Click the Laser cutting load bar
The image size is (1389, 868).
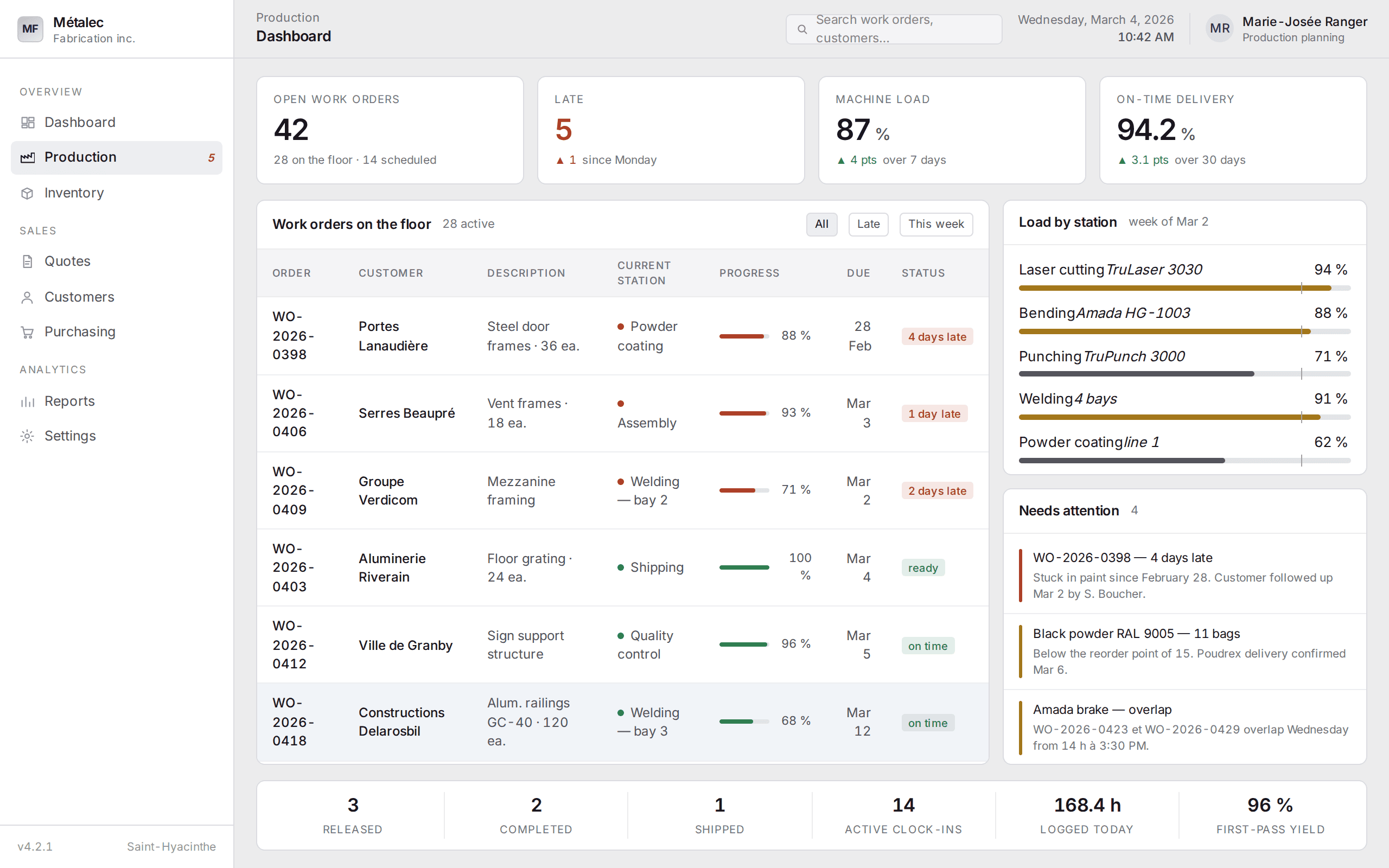[x=1184, y=288]
